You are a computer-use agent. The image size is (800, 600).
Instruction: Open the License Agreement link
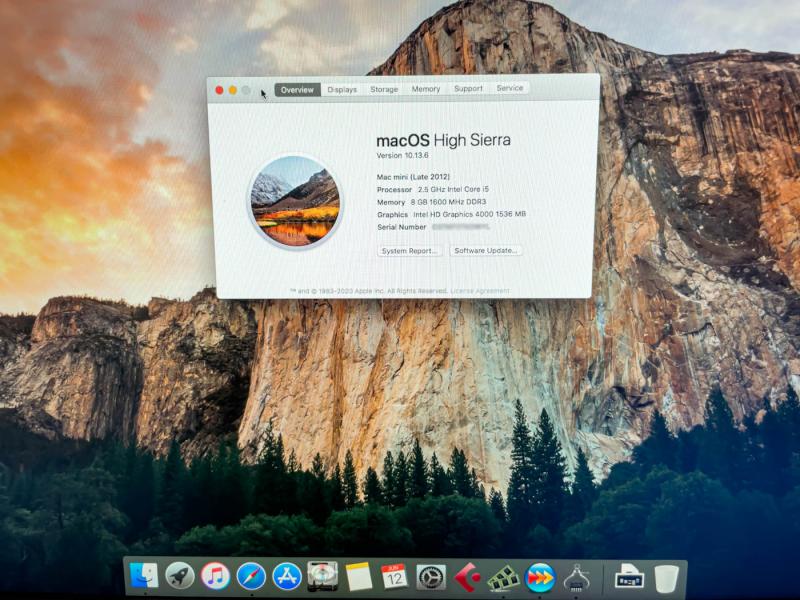click(480, 291)
